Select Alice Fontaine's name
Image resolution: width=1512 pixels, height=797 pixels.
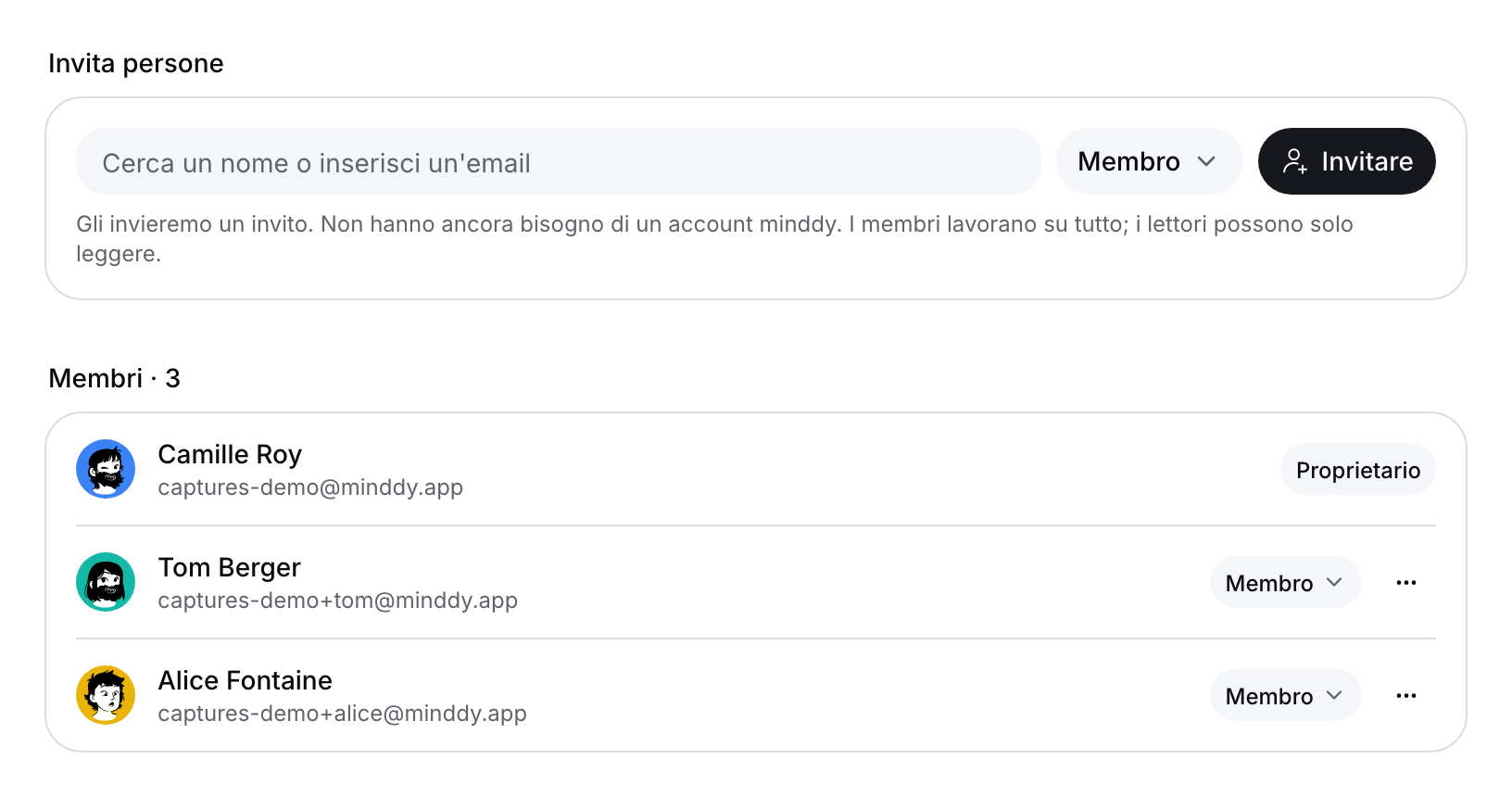click(245, 680)
